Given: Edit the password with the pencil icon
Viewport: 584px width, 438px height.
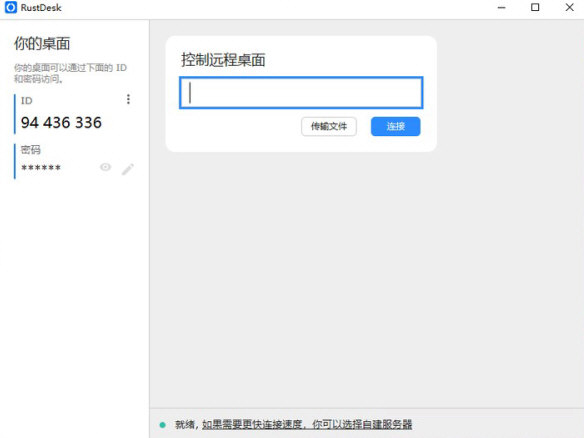Looking at the screenshot, I should [x=128, y=169].
